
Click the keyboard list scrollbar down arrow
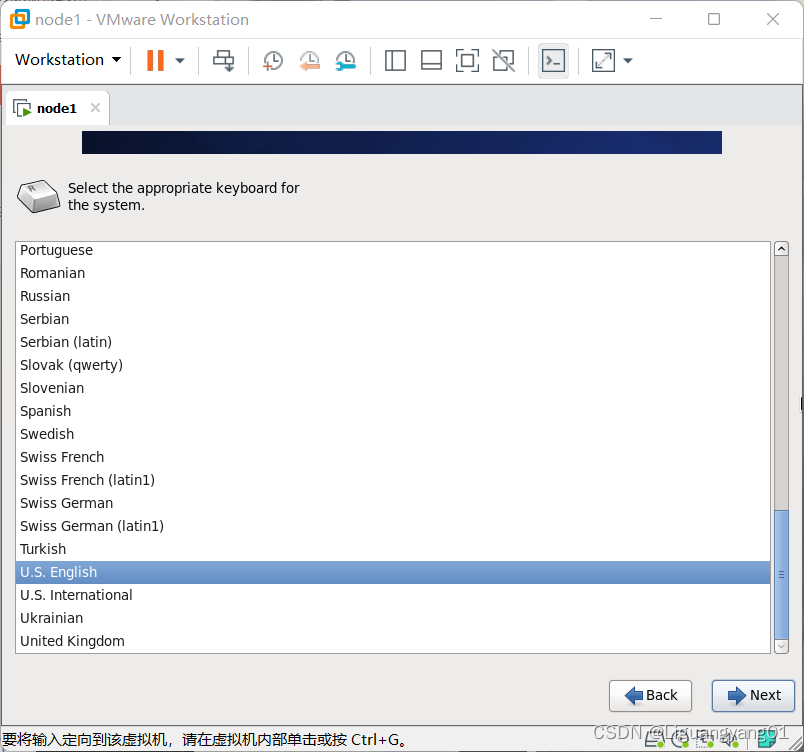tap(781, 646)
